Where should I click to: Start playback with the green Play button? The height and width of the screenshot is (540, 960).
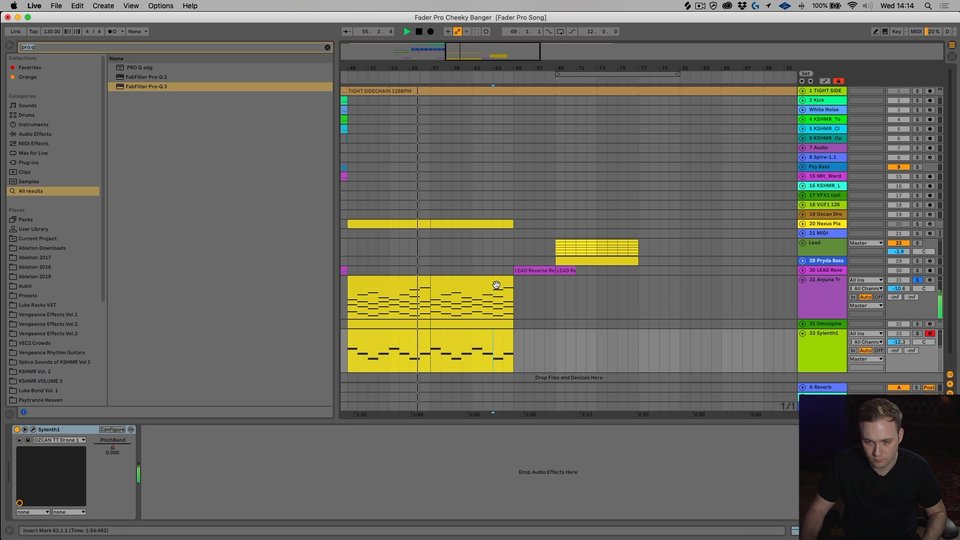click(407, 31)
